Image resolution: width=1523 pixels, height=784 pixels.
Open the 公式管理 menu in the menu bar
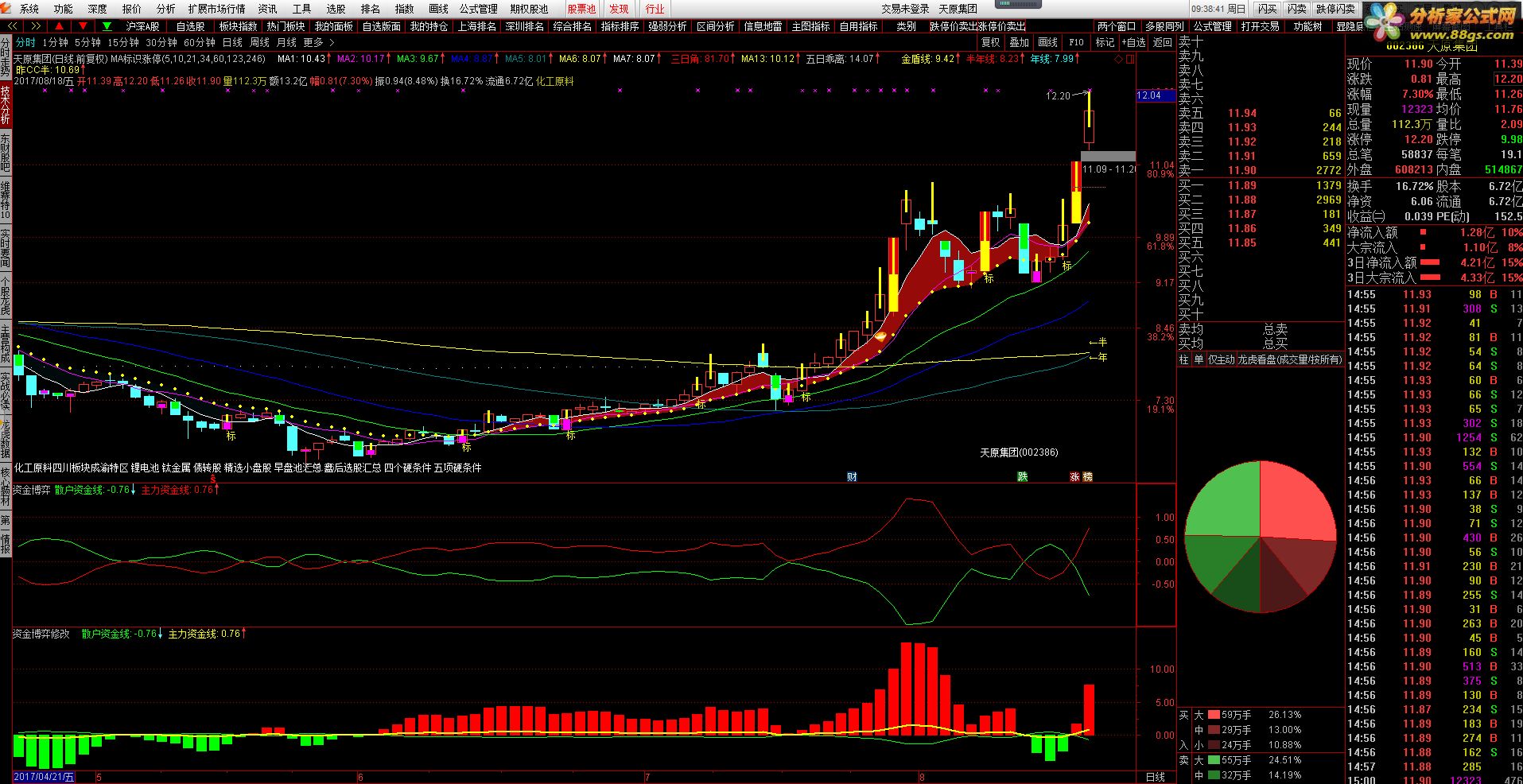[478, 9]
